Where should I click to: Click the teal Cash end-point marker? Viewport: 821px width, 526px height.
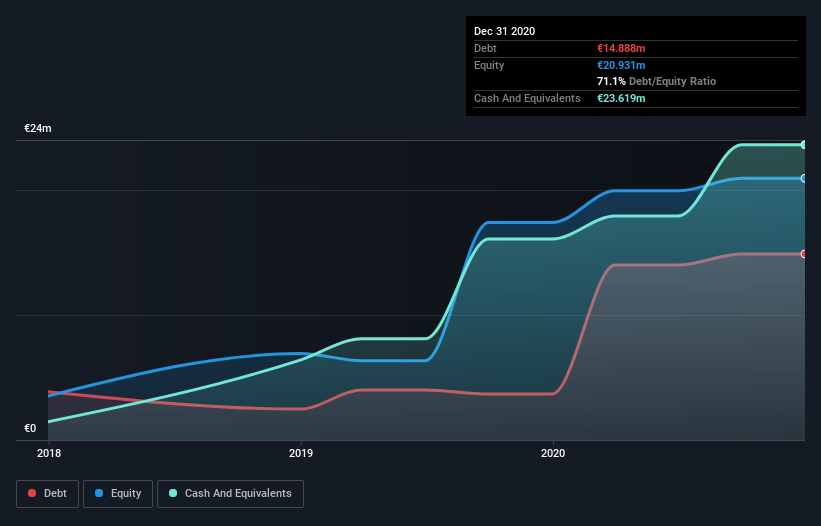(x=803, y=145)
